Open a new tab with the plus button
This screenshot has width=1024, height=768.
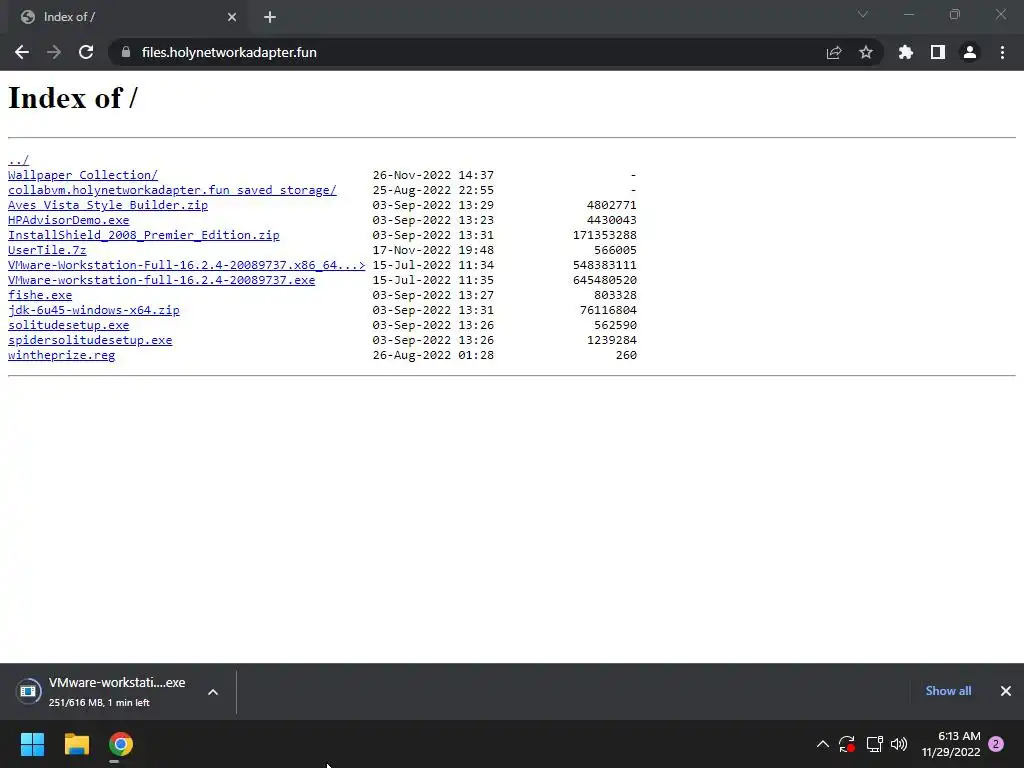click(270, 17)
